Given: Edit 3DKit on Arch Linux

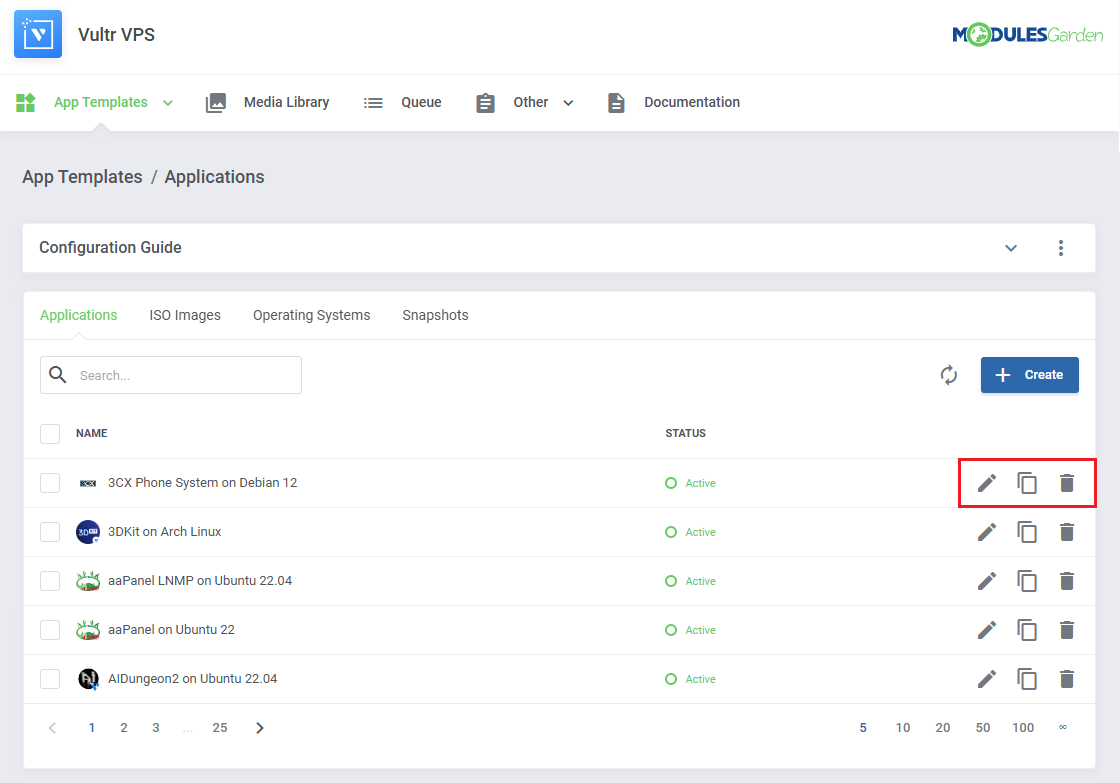Looking at the screenshot, I should (986, 532).
